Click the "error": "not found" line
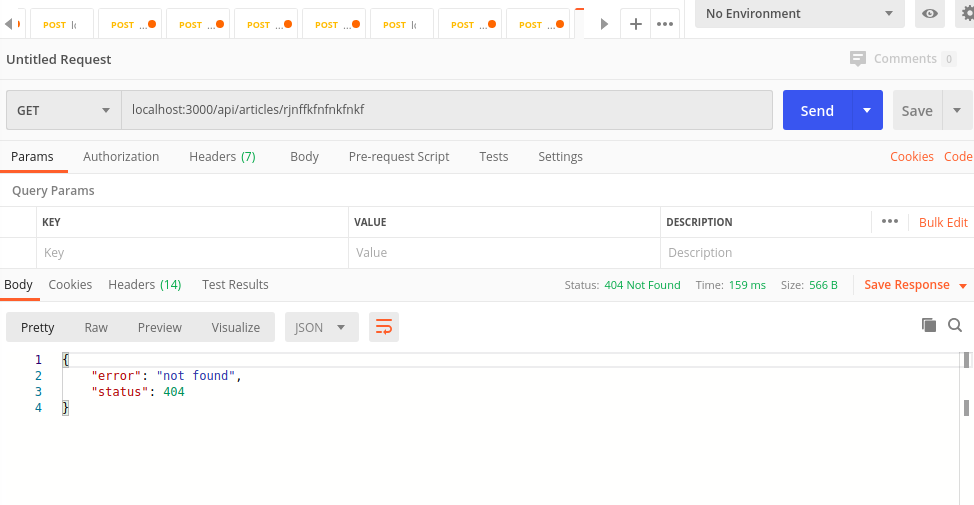 [166, 376]
